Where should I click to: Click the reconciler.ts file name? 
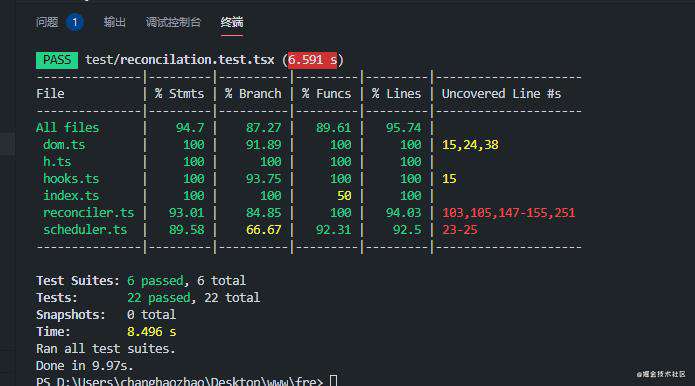coord(88,212)
